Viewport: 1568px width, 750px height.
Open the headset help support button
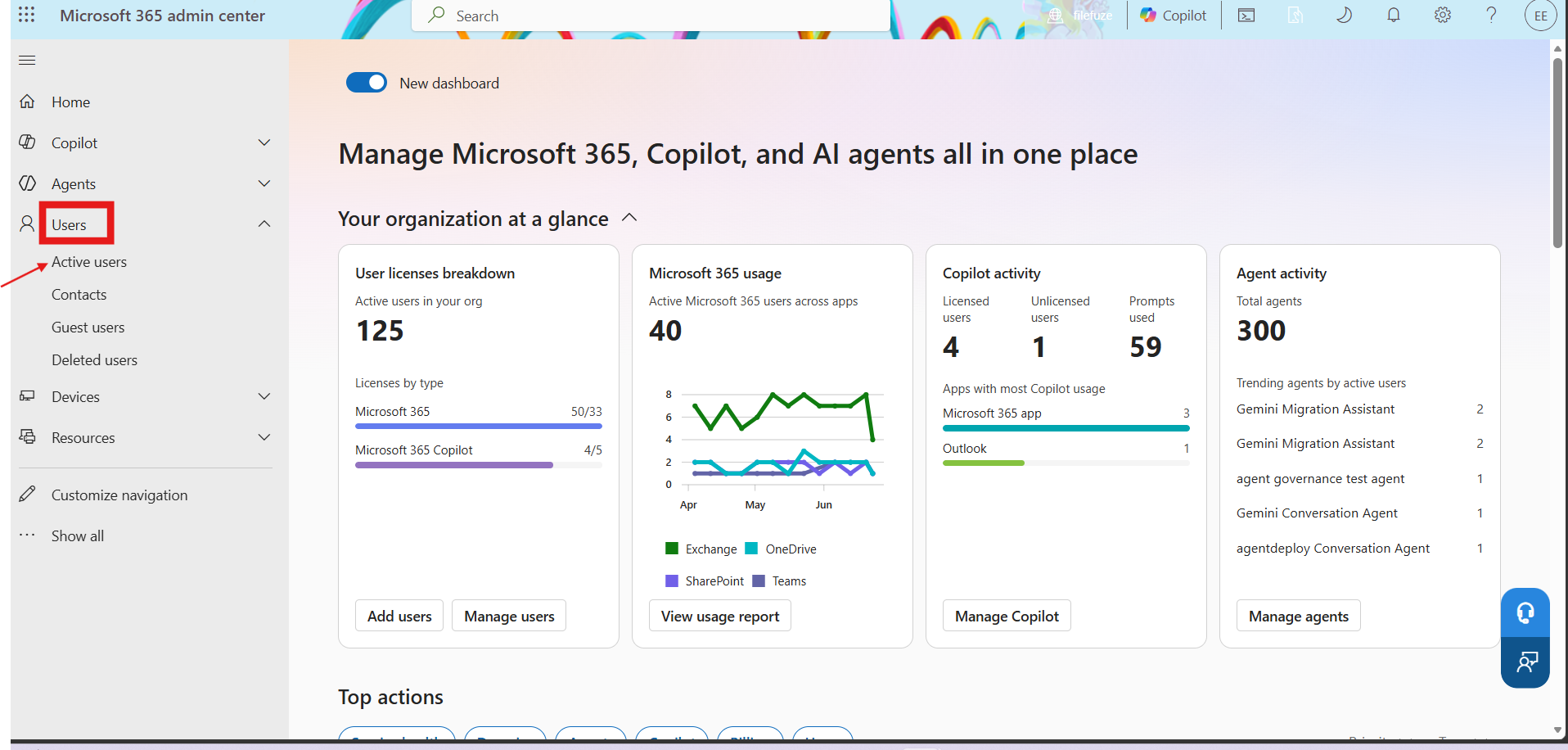click(1525, 612)
